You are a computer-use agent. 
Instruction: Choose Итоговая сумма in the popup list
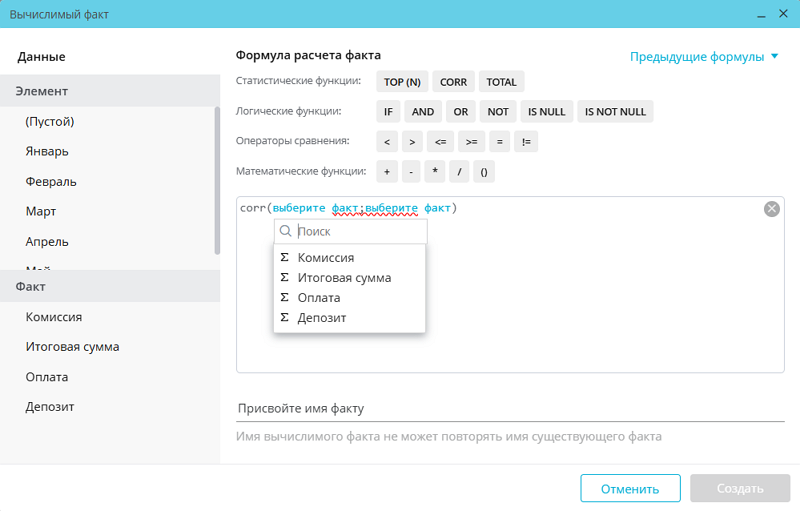point(344,278)
